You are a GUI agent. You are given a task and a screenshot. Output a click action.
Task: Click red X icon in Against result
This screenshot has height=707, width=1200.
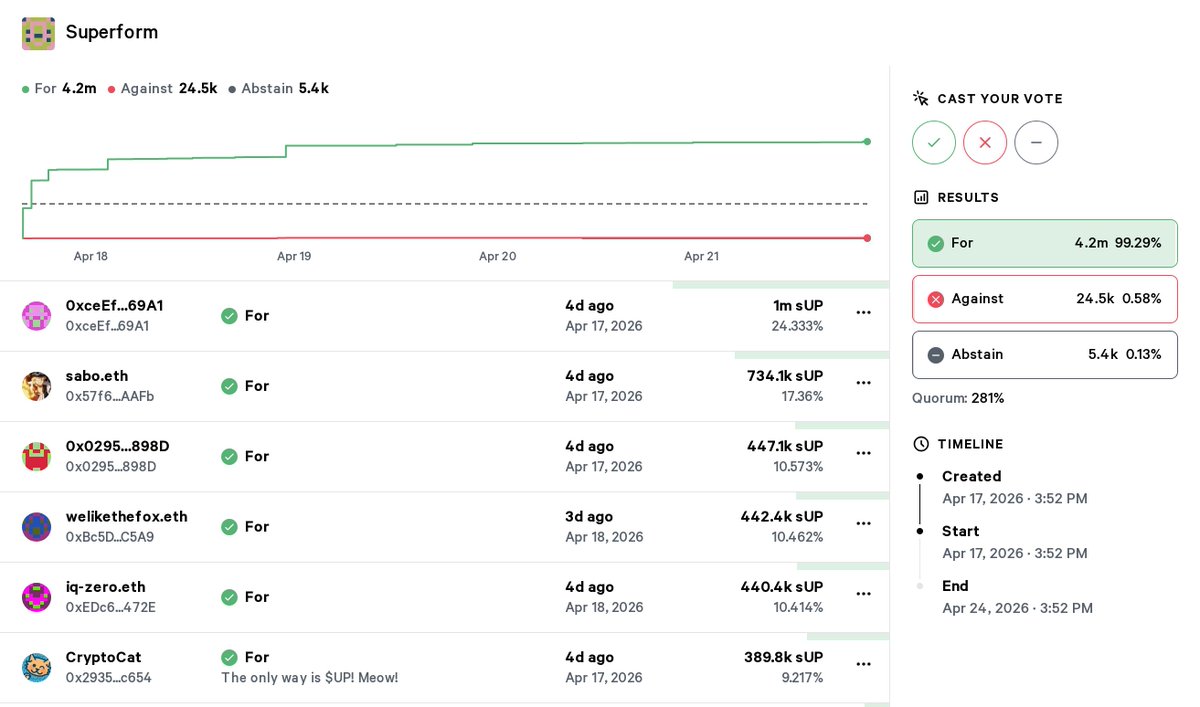click(x=936, y=299)
